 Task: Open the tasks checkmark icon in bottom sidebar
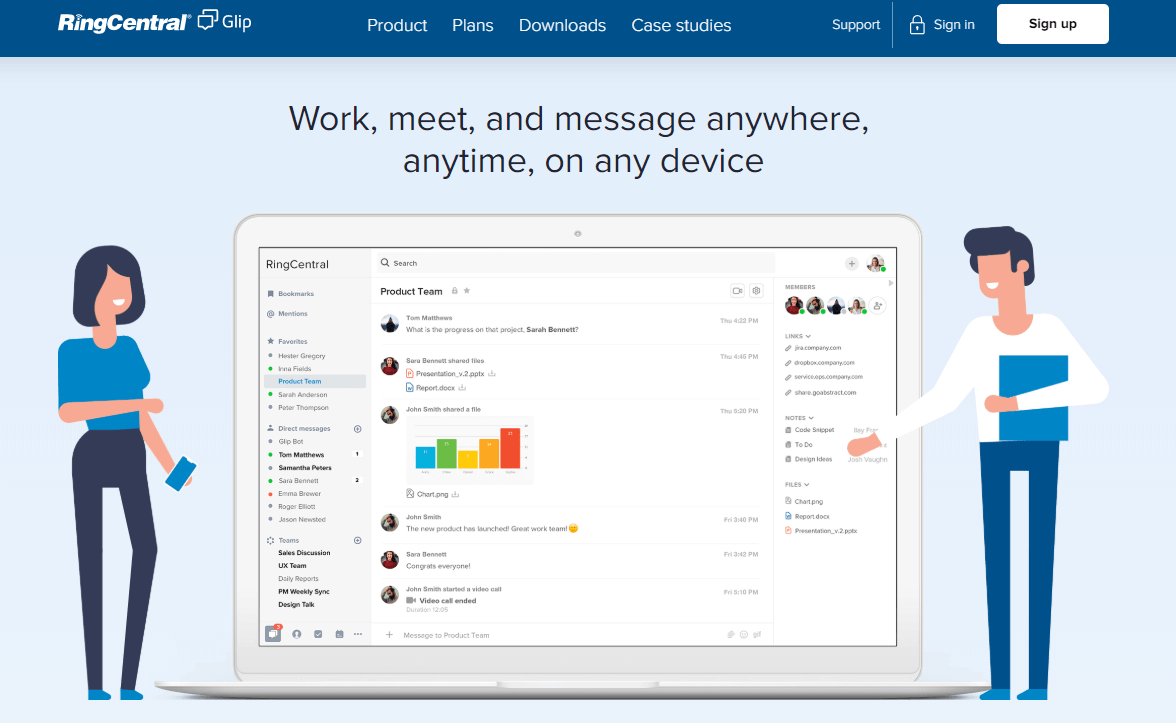click(318, 634)
